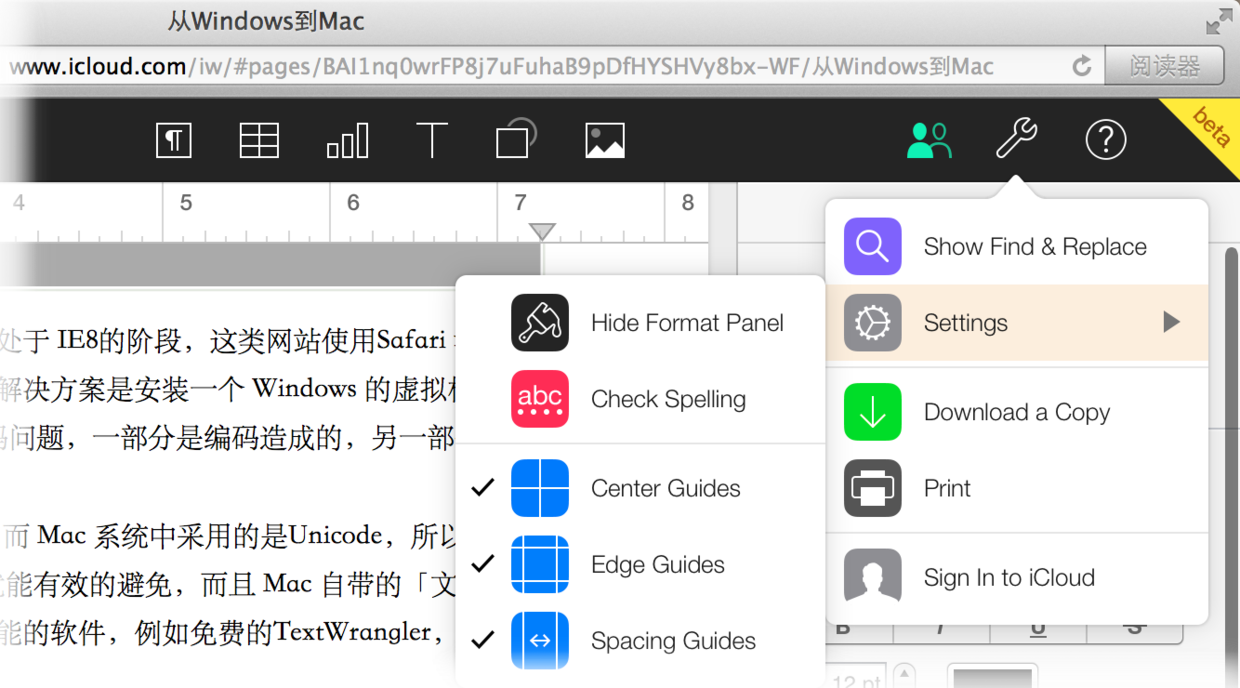Choose Print from the tools menu
1240x688 pixels.
(1017, 488)
